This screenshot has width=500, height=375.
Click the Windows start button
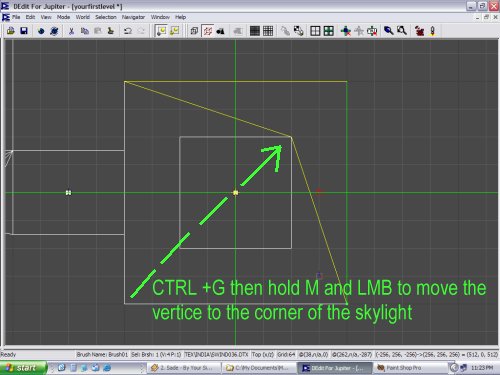pyautogui.click(x=23, y=368)
